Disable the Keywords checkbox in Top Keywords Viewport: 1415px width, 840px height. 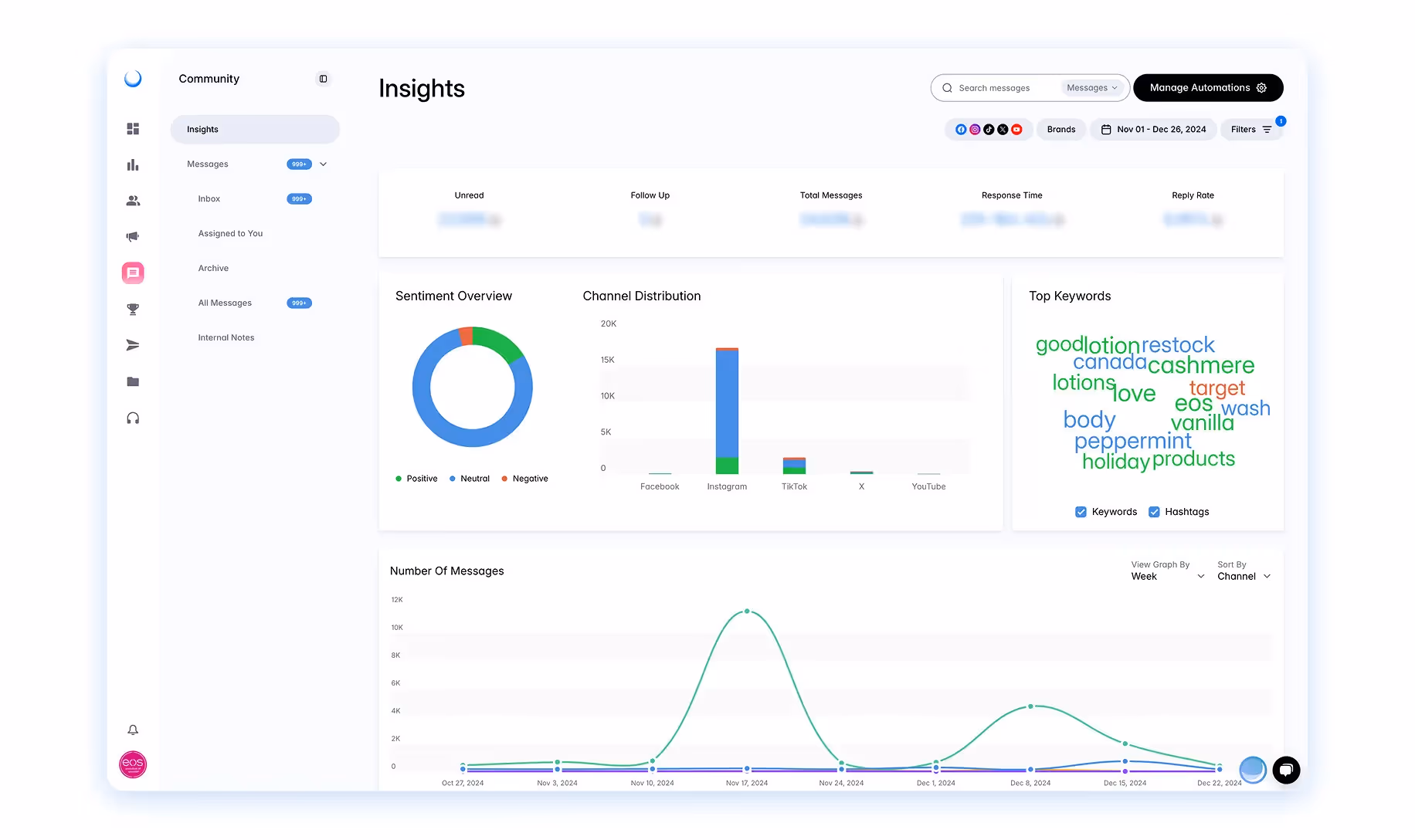[x=1080, y=511]
